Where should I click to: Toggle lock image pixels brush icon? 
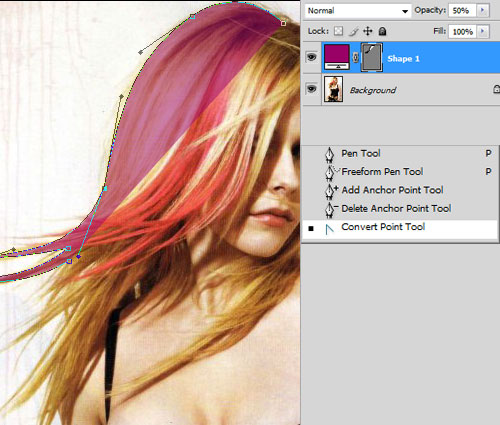coord(353,31)
